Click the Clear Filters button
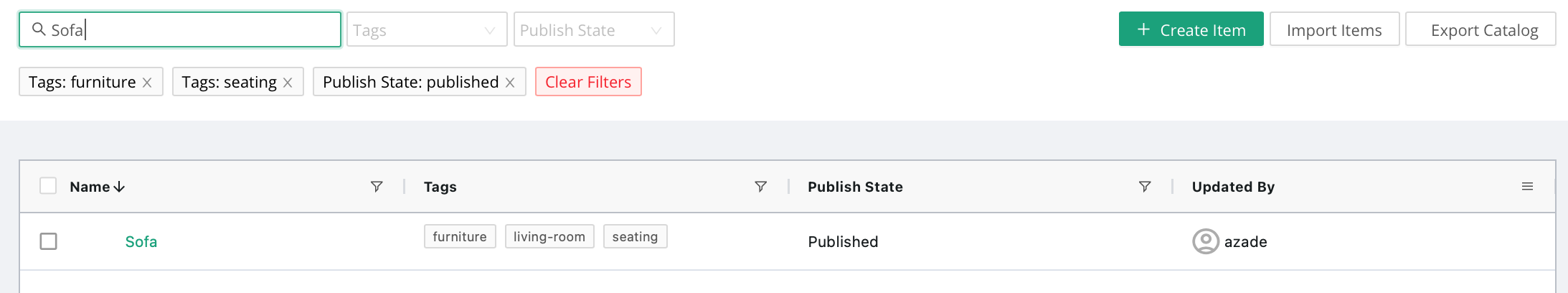Viewport: 1568px width, 293px height. coord(588,82)
